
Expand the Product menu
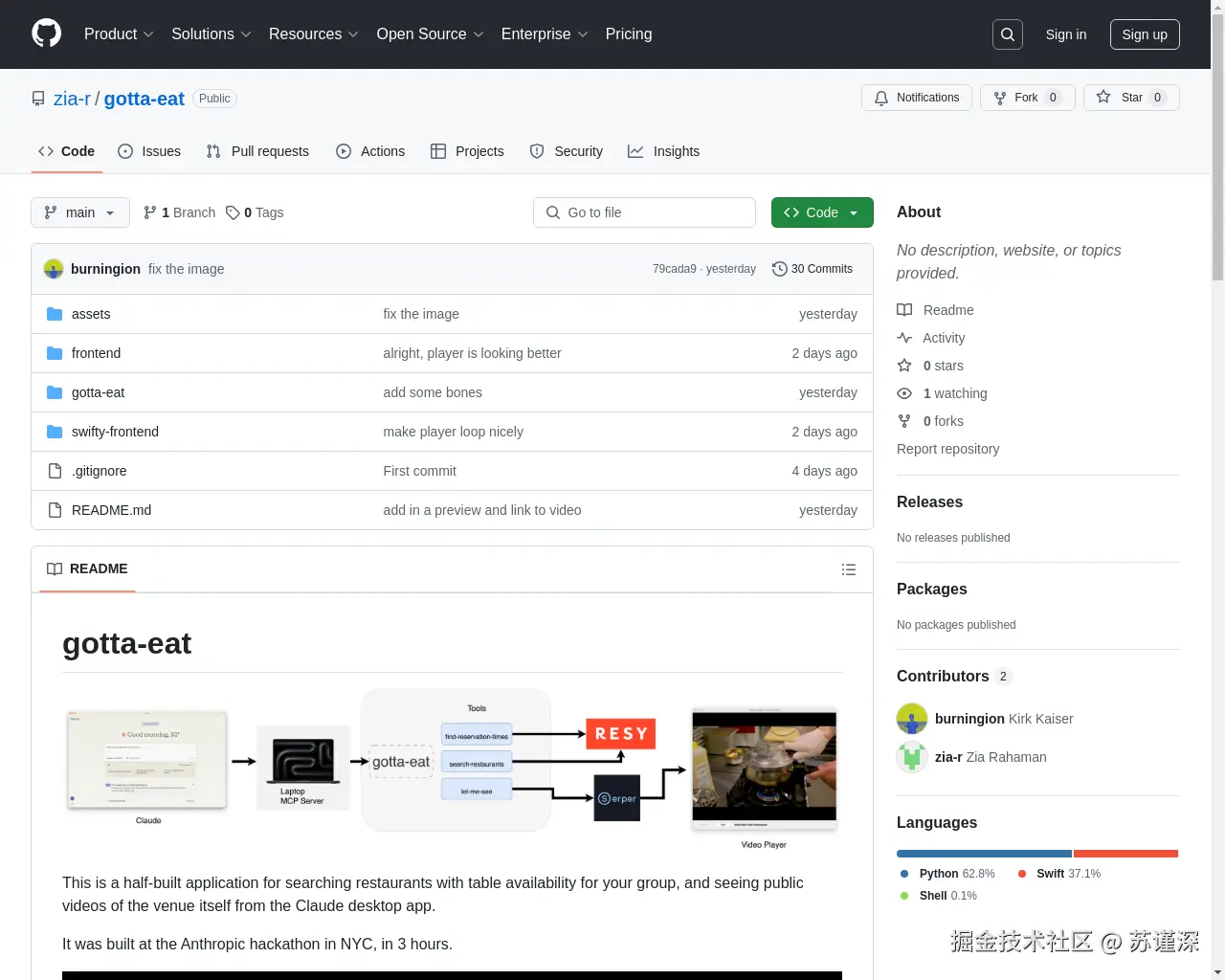pyautogui.click(x=119, y=34)
